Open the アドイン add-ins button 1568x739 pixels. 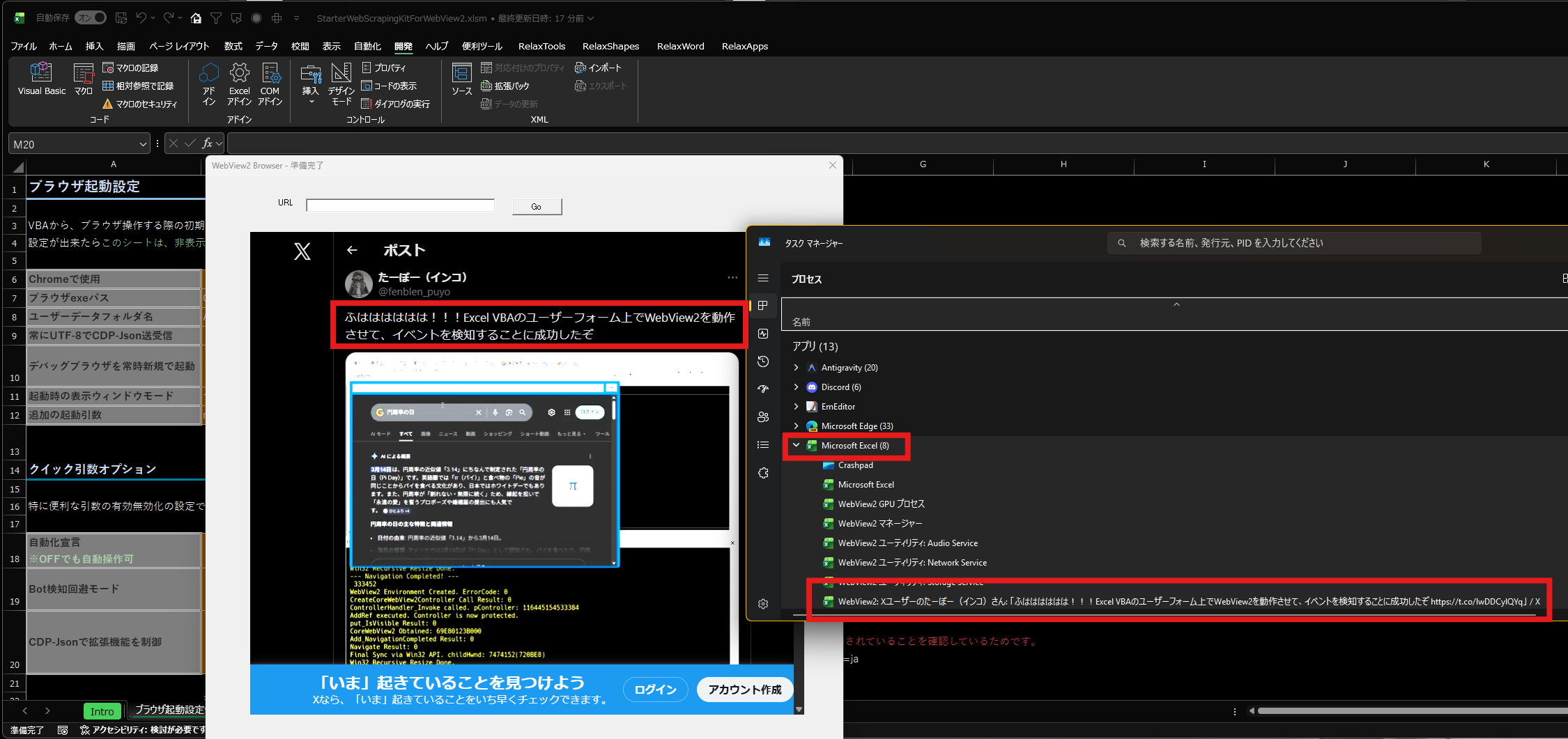pyautogui.click(x=208, y=84)
